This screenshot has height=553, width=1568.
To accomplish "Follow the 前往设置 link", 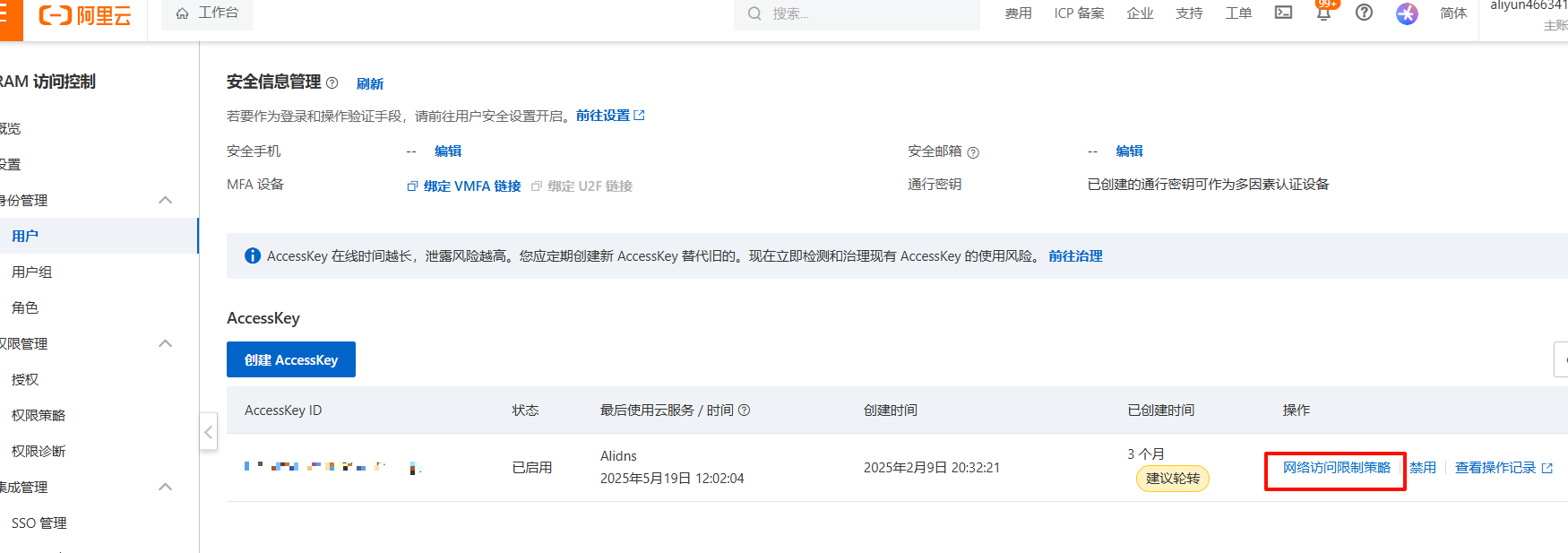I will tap(610, 116).
